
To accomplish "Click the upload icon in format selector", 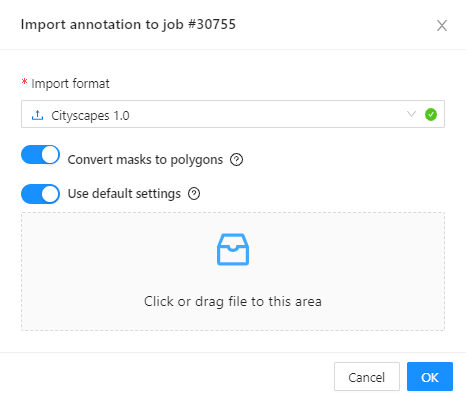I will (37, 115).
